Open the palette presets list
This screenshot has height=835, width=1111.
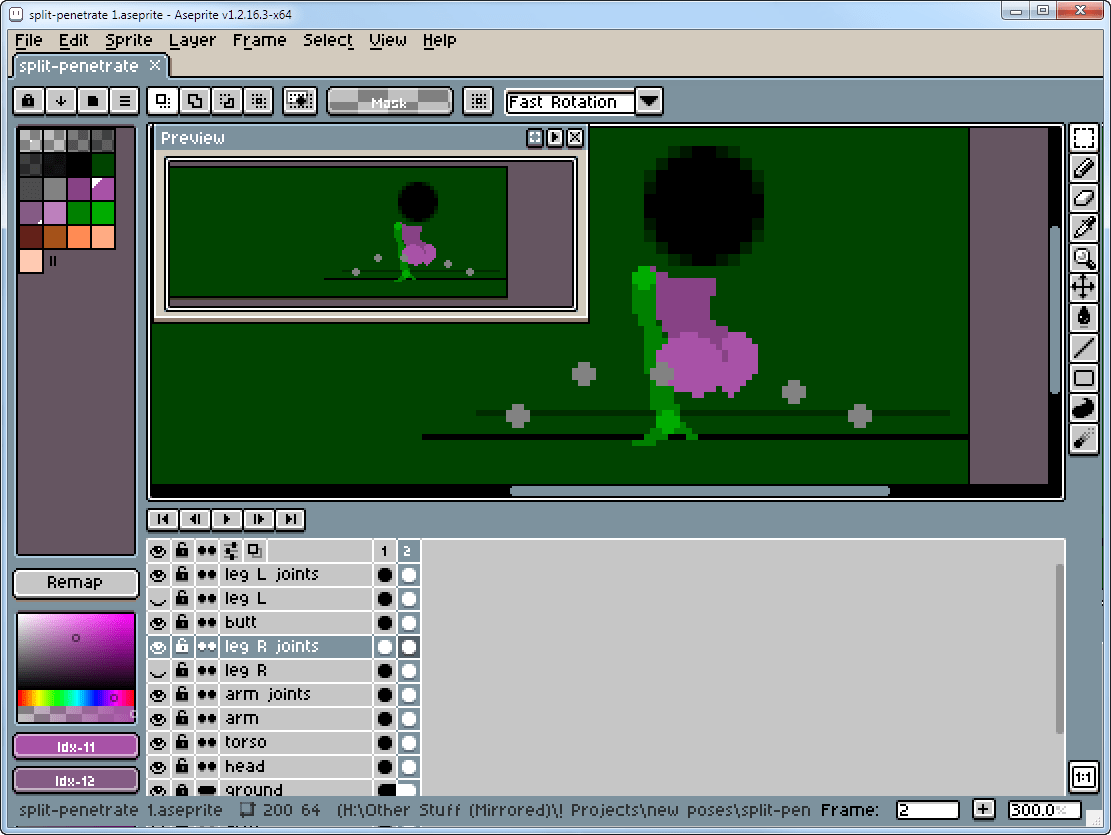click(x=93, y=101)
